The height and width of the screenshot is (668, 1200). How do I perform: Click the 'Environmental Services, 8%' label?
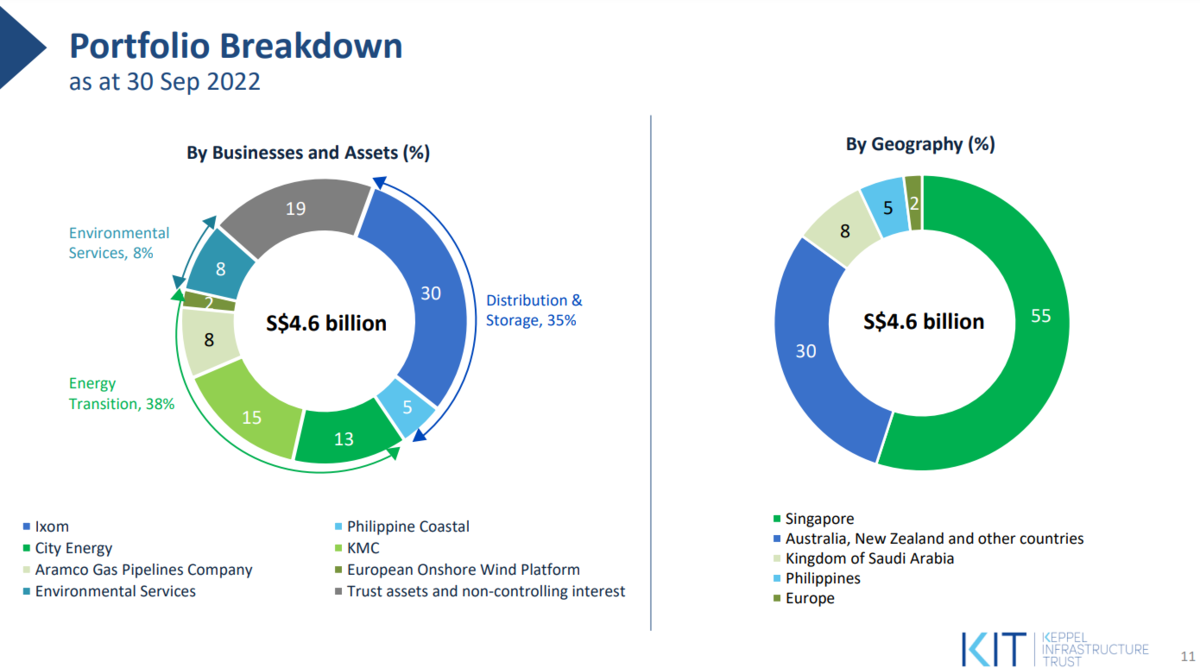119,243
